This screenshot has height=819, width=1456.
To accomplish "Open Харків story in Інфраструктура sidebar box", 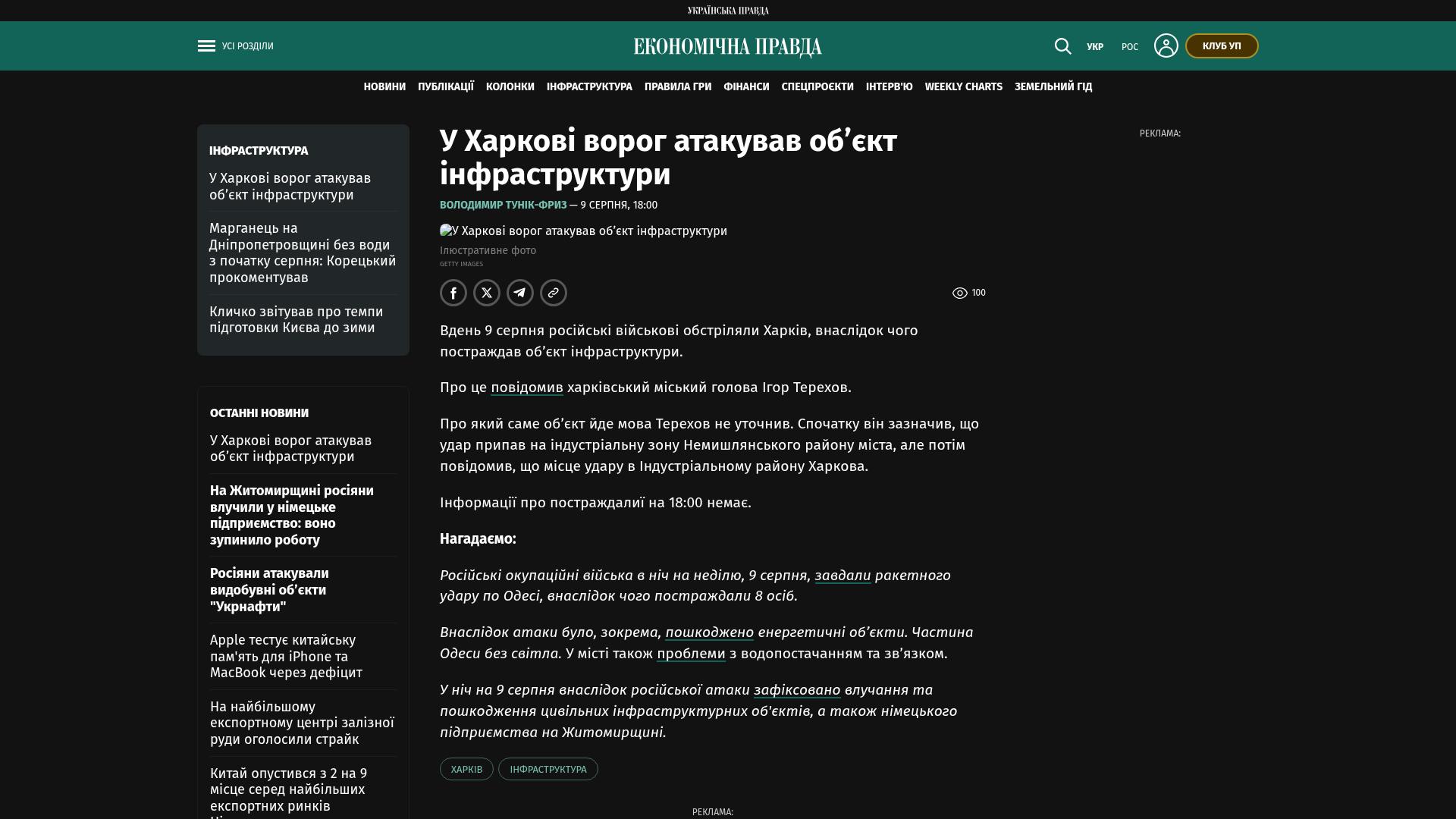I will 290,187.
